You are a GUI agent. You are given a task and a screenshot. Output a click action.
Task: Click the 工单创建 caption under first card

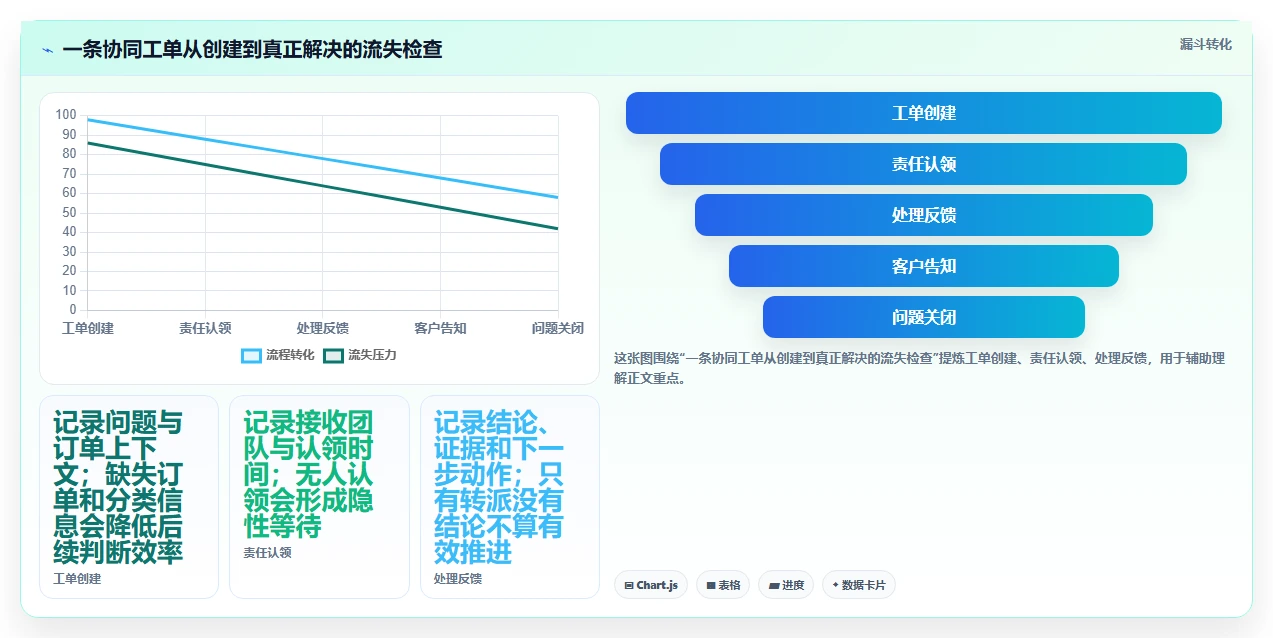[x=77, y=578]
